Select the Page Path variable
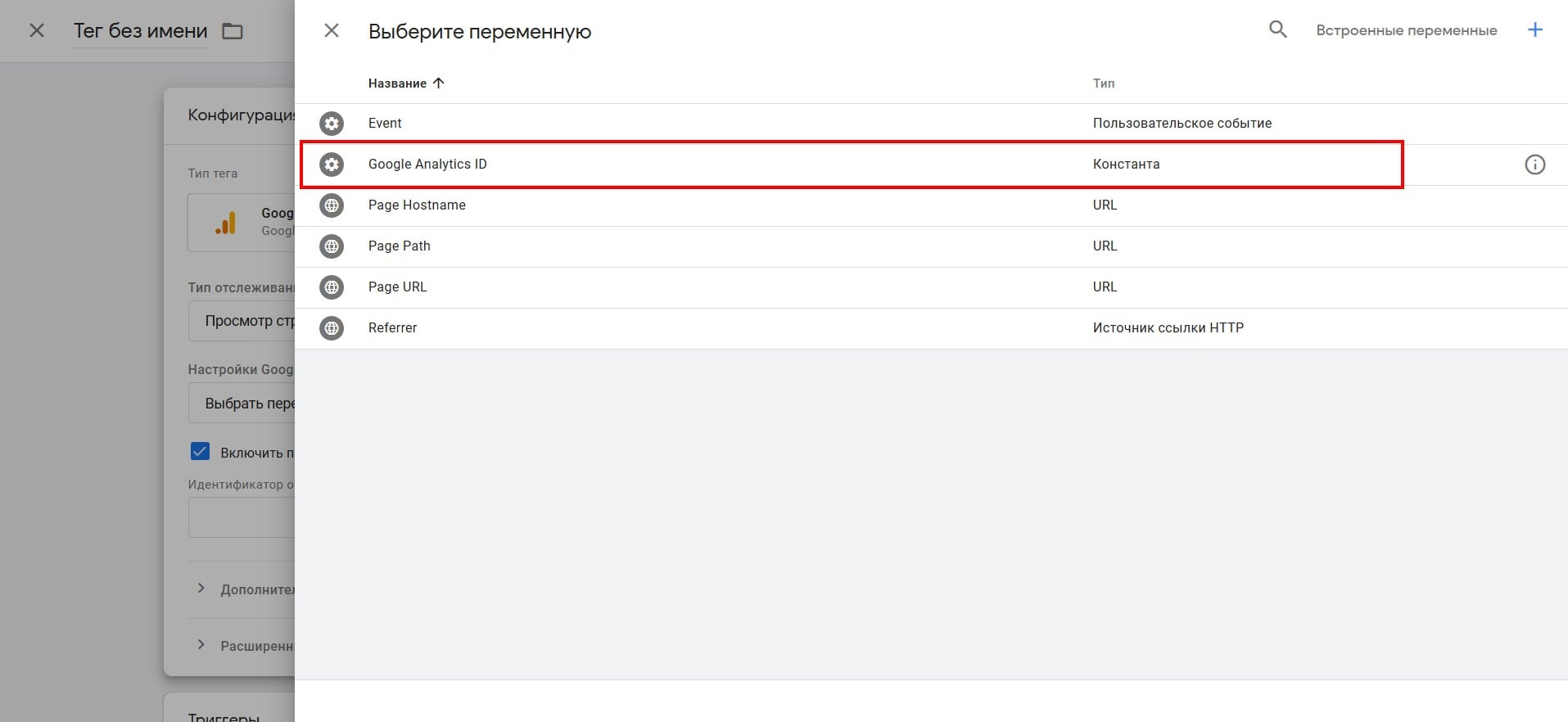This screenshot has width=1568, height=722. 400,246
